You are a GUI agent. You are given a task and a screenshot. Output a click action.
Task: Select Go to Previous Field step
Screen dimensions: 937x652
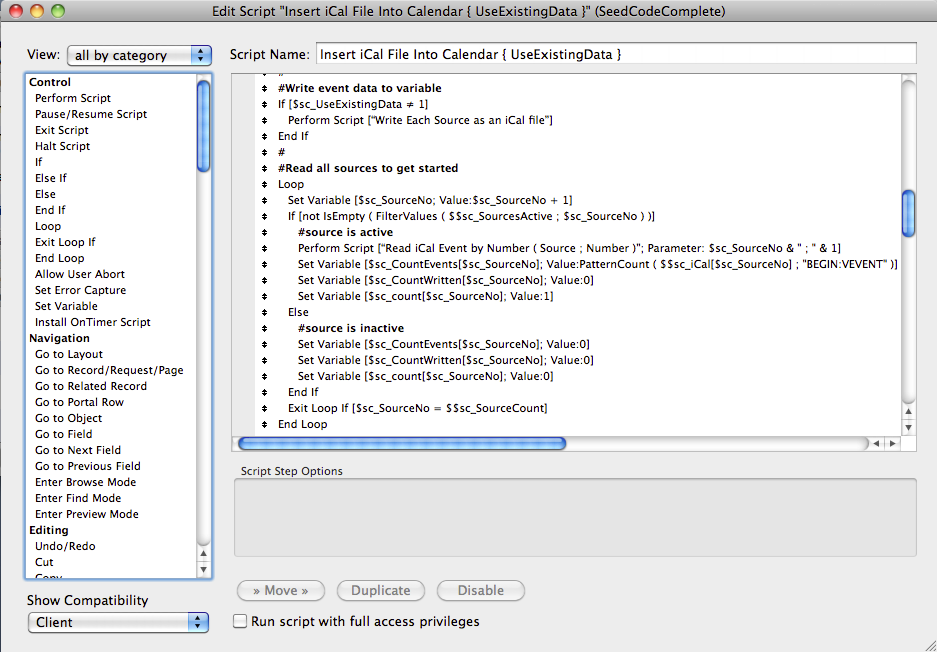(88, 466)
